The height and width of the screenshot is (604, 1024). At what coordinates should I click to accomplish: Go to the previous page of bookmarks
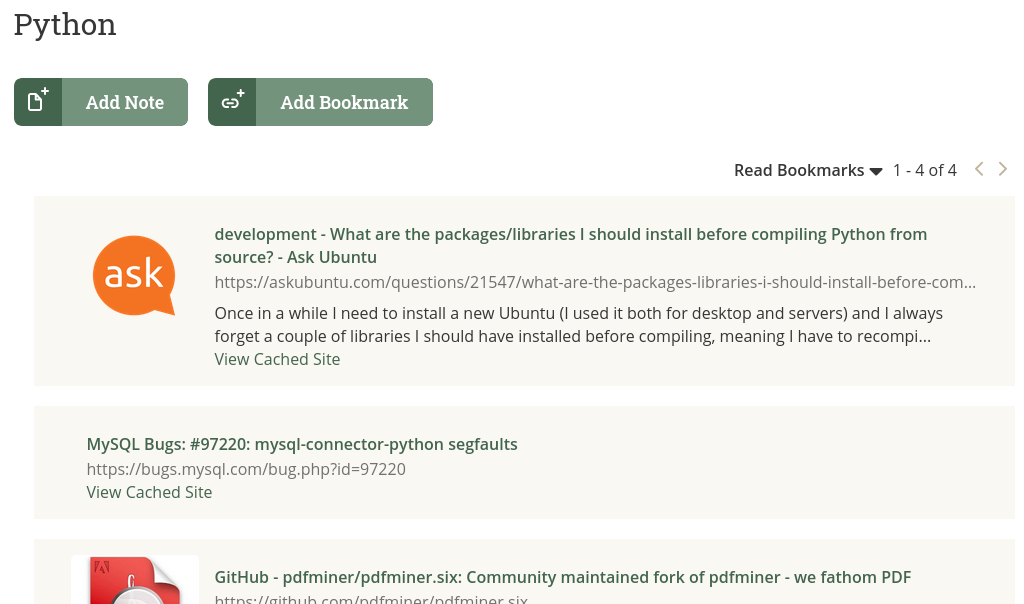[979, 169]
